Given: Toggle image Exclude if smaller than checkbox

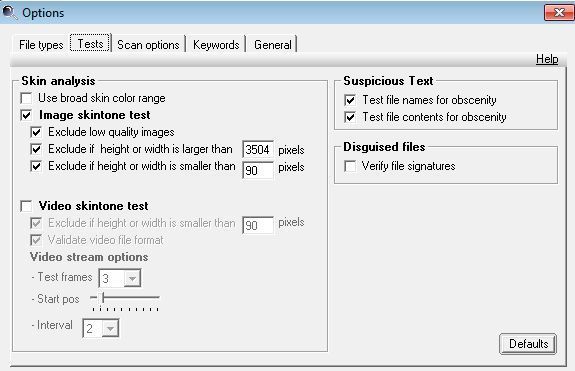Looking at the screenshot, I should [x=36, y=166].
